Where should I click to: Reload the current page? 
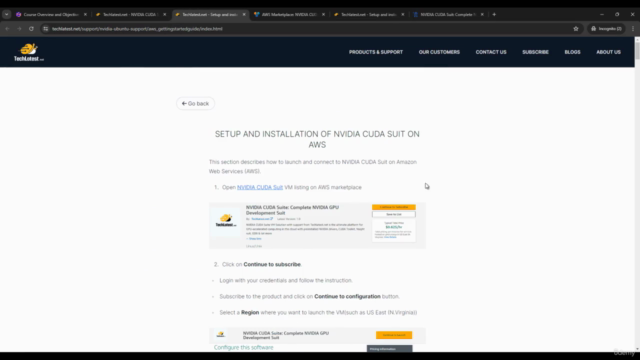31,29
